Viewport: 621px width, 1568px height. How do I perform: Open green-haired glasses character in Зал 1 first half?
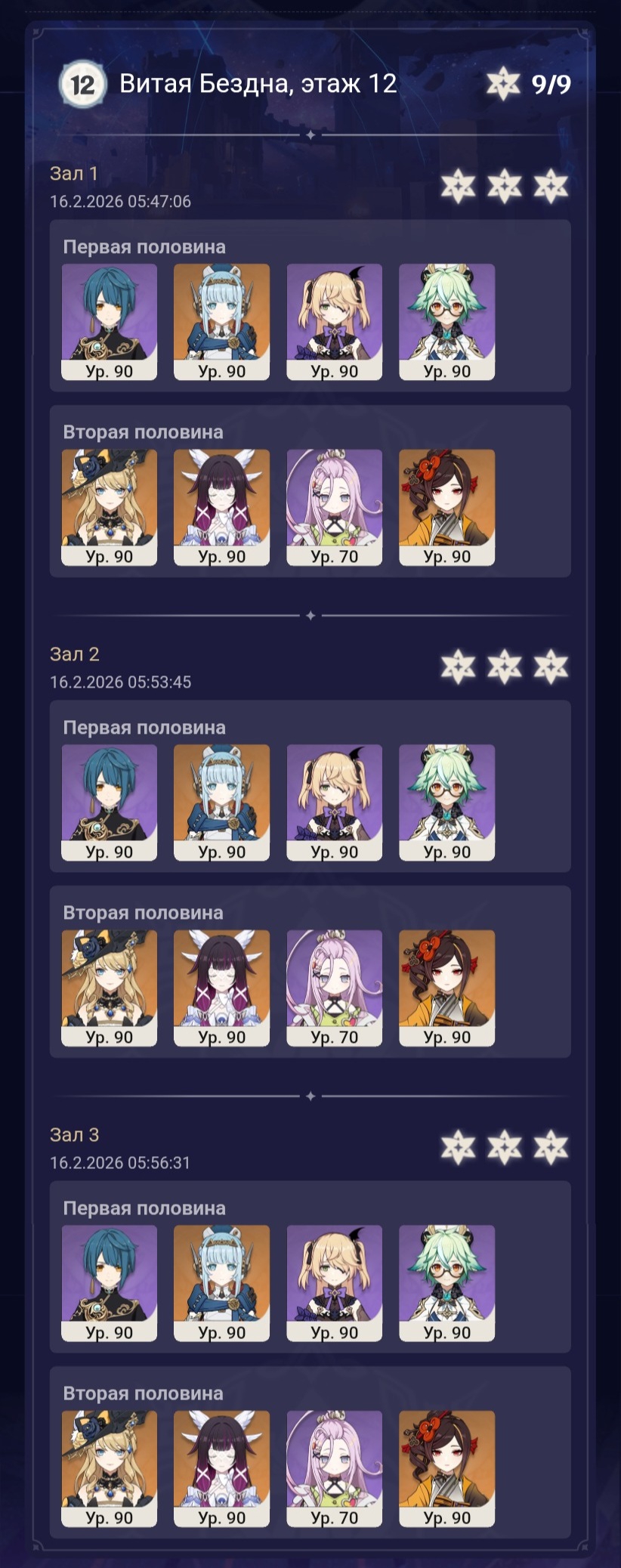[x=447, y=321]
